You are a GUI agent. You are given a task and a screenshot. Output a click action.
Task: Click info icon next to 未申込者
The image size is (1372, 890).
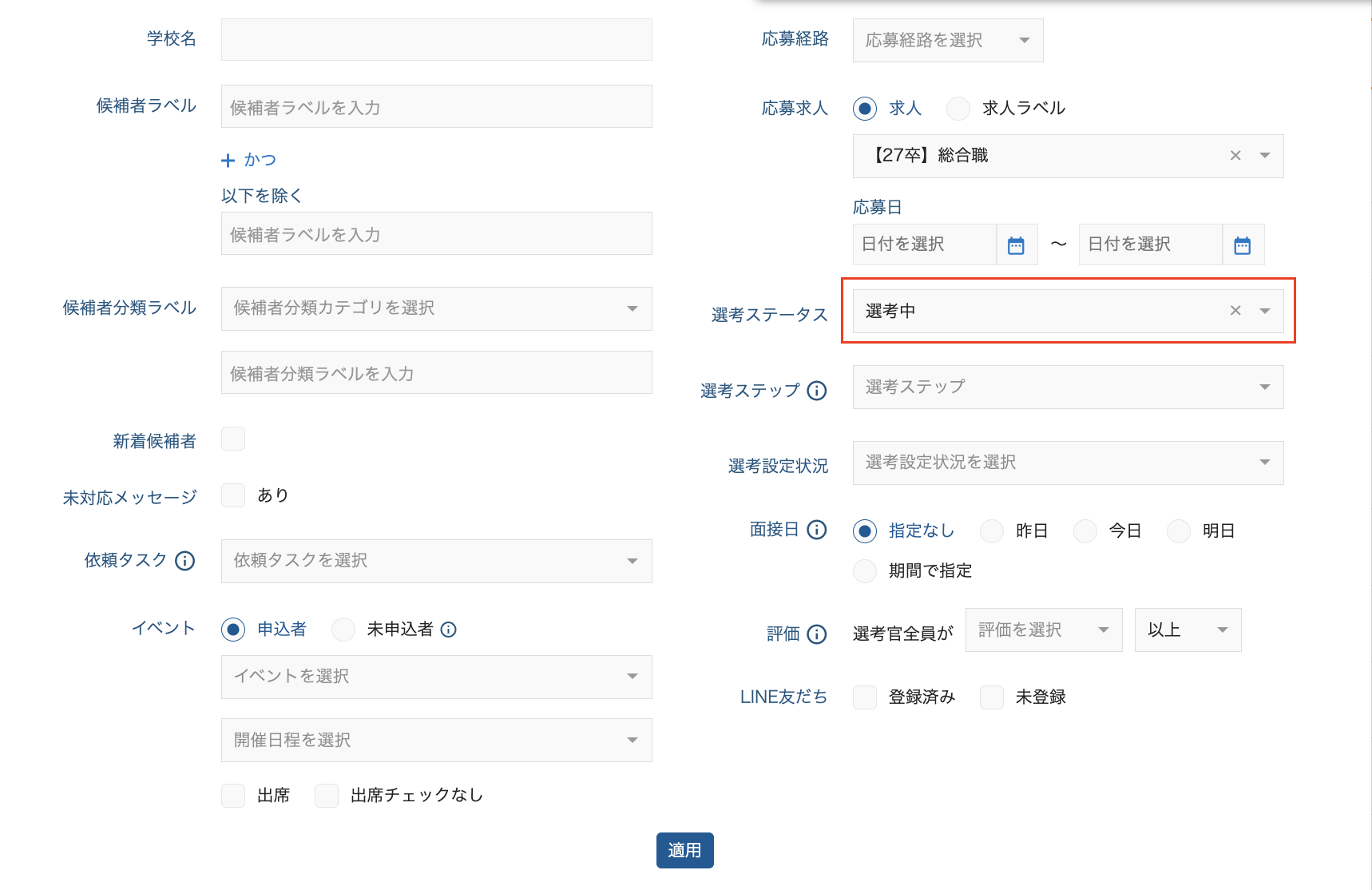[x=449, y=630]
